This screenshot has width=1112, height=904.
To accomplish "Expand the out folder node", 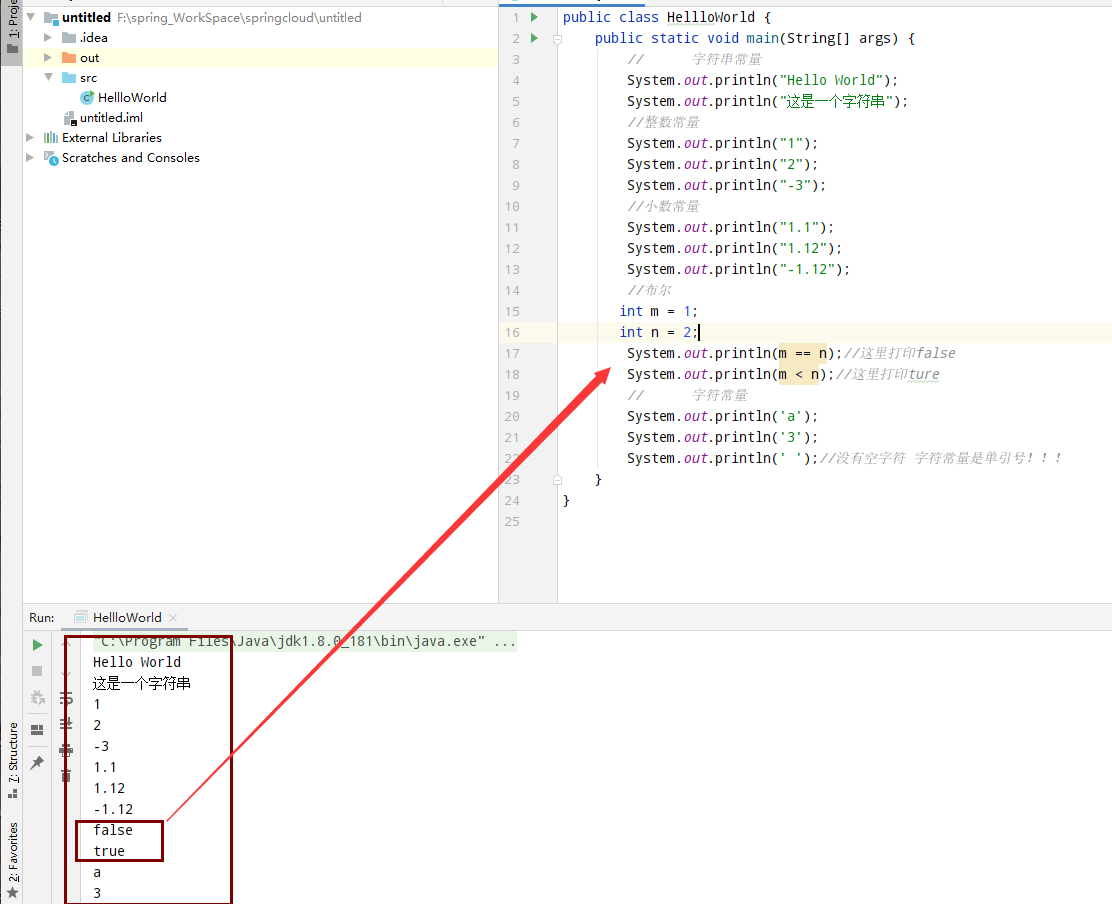I will (x=48, y=58).
